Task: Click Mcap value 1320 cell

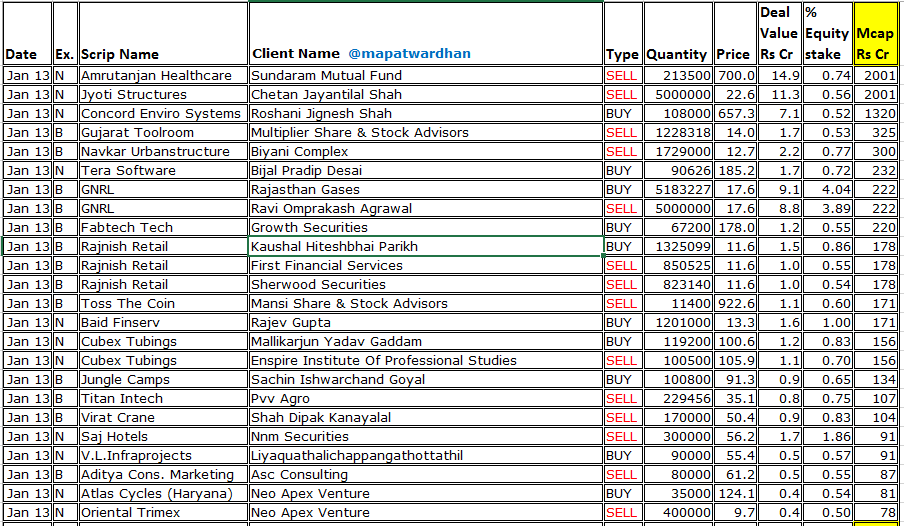Action: [x=876, y=114]
